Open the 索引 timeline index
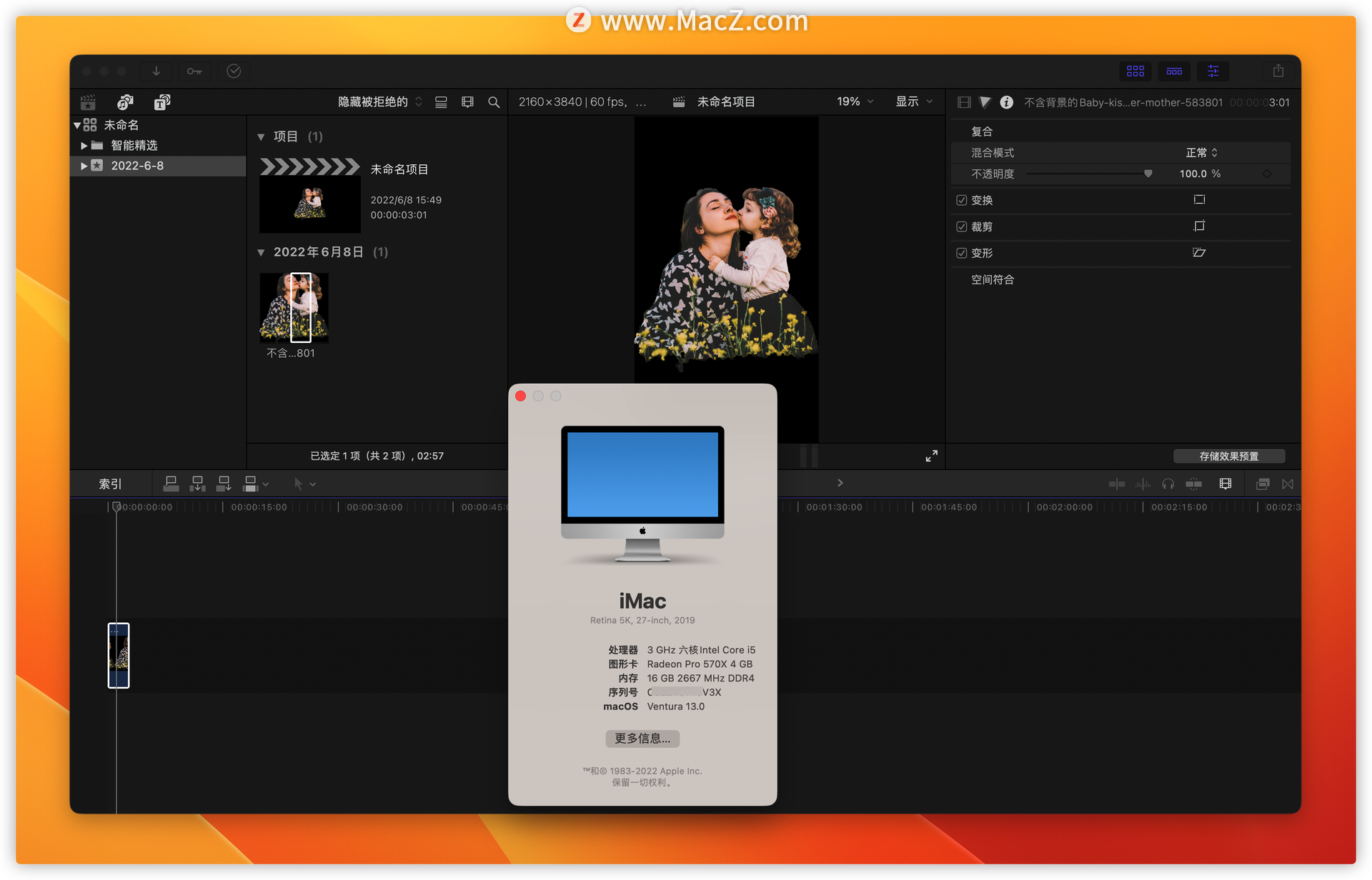 (110, 484)
